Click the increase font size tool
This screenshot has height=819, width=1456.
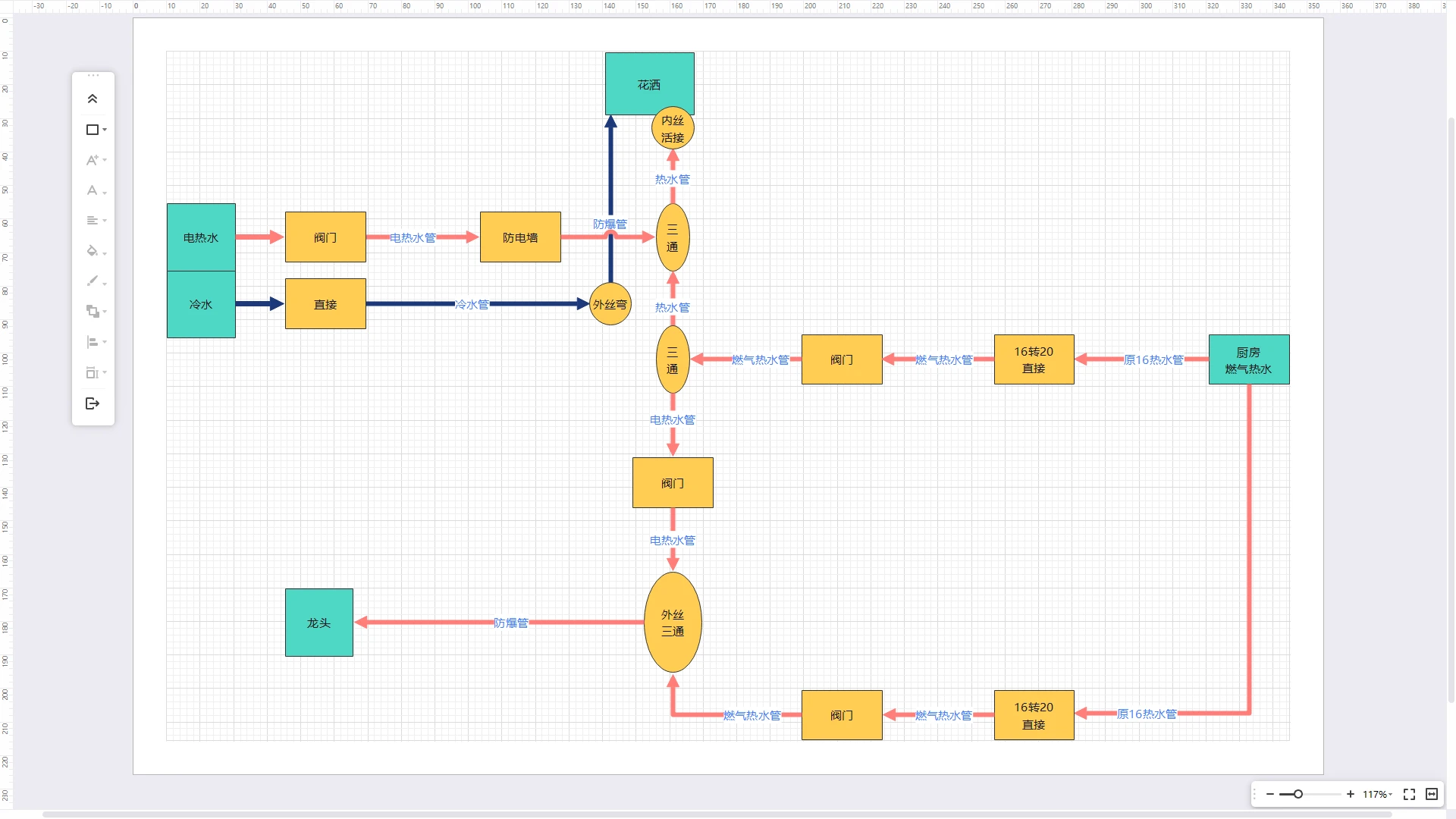[x=92, y=160]
